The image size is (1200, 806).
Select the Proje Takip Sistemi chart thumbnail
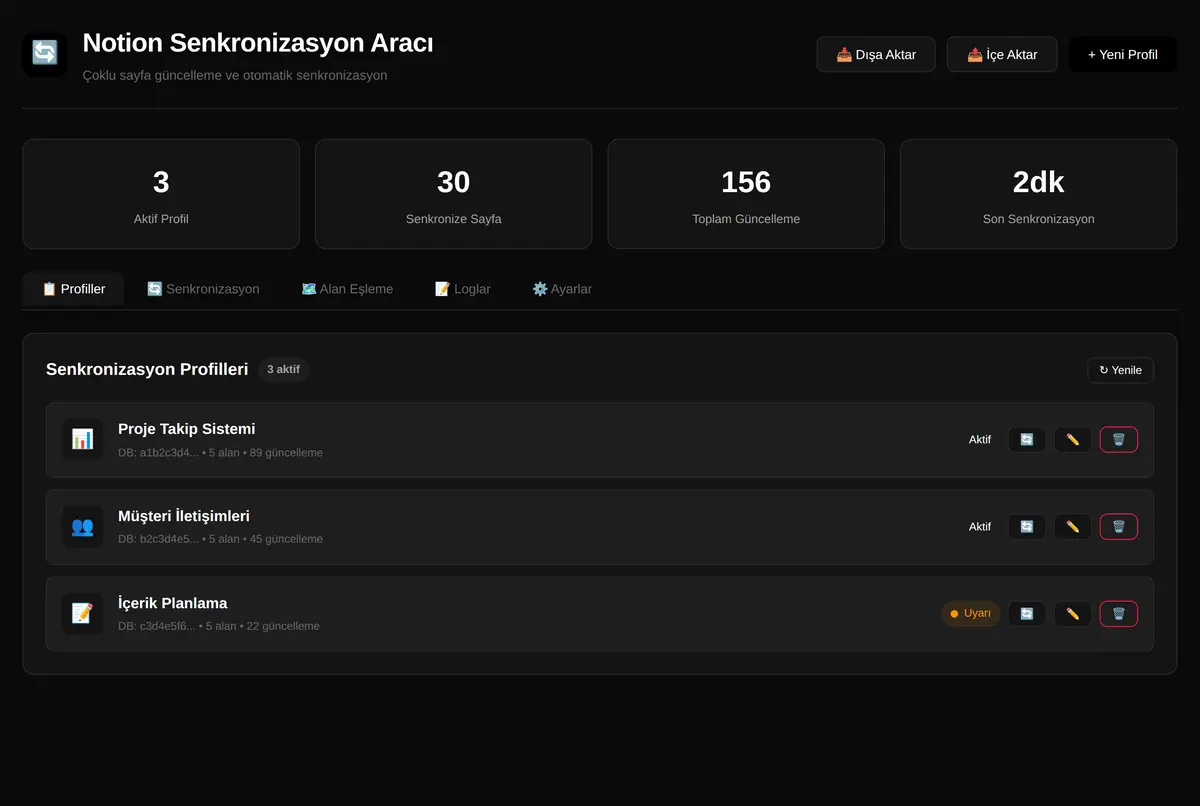tap(82, 440)
